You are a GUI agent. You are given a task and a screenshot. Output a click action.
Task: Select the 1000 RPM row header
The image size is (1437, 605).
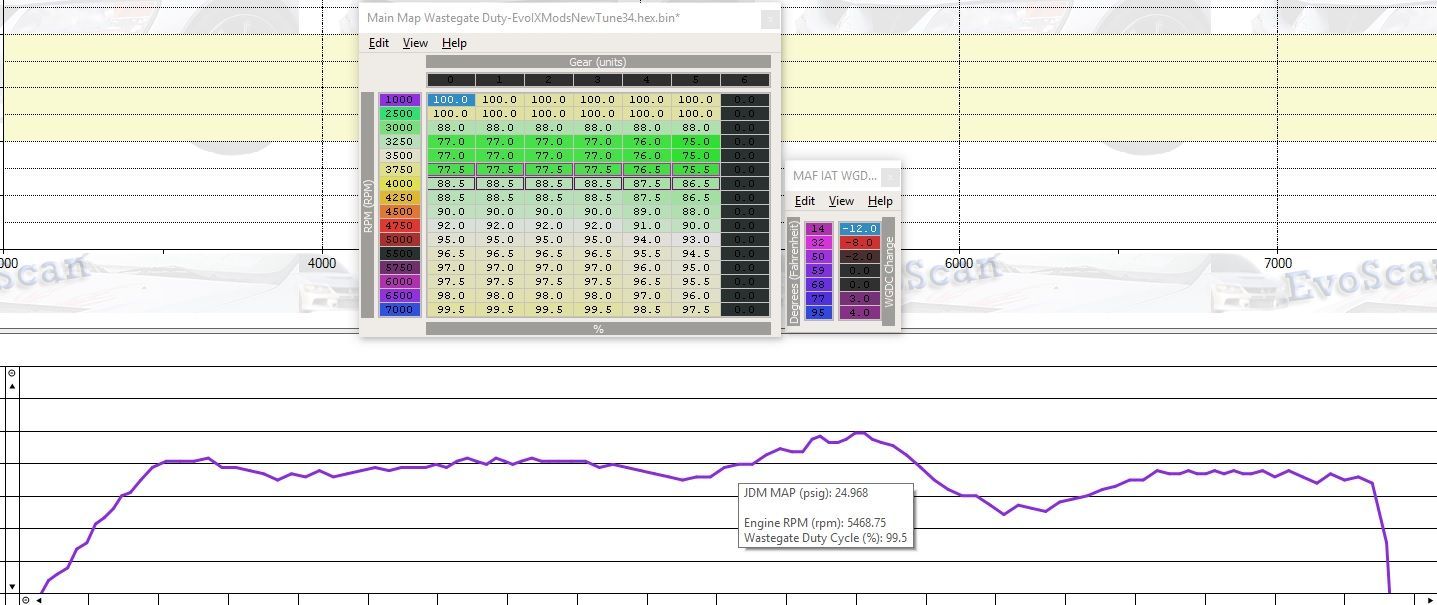click(399, 100)
